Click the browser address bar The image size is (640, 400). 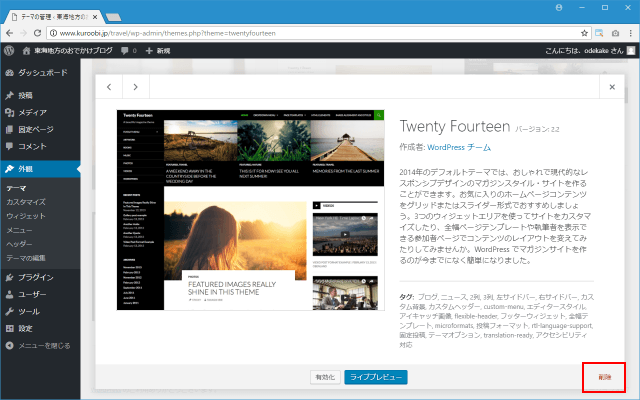click(x=300, y=33)
